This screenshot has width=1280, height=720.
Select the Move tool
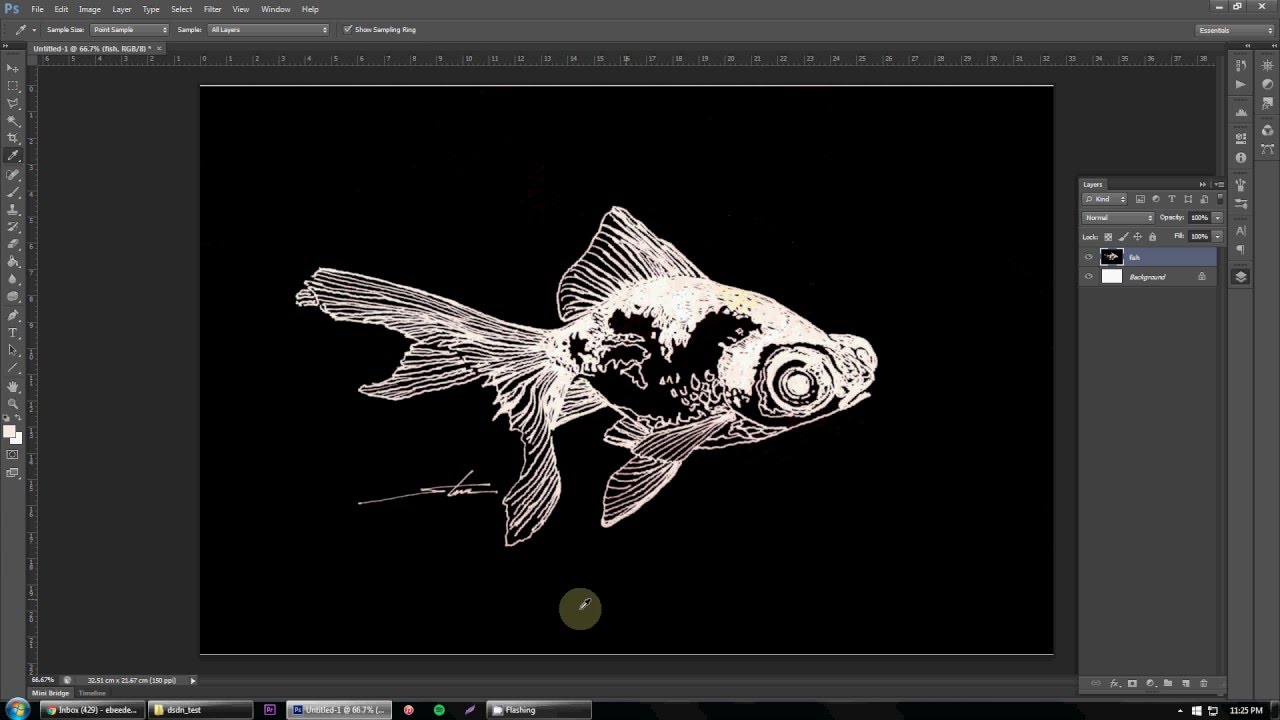click(13, 68)
